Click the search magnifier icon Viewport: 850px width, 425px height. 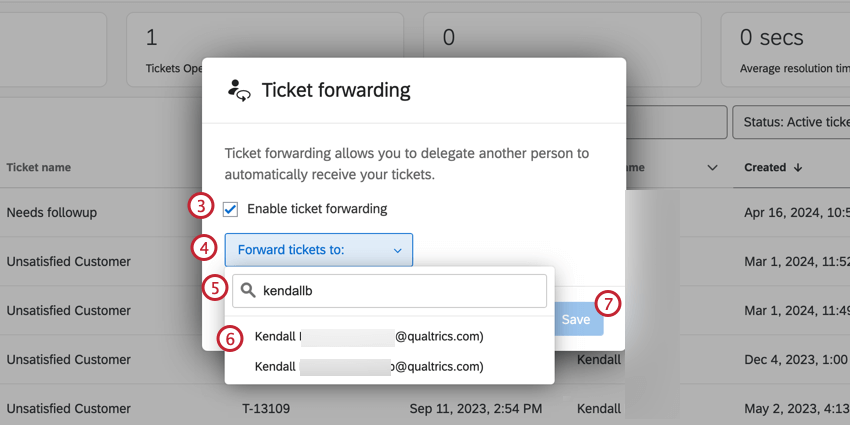(x=248, y=291)
